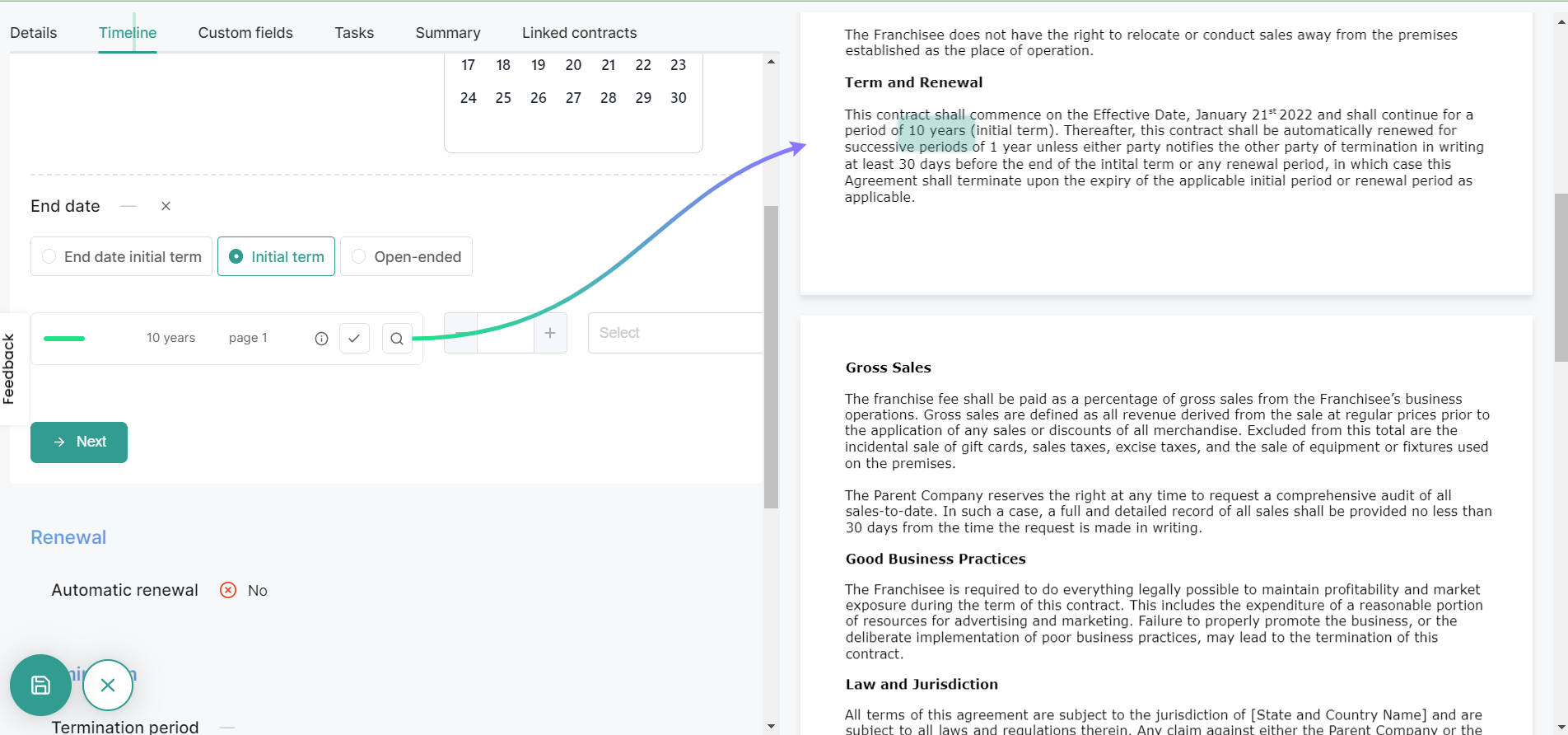The image size is (1568, 735).
Task: Click the document viewer scrollbar thumb
Action: click(1561, 278)
